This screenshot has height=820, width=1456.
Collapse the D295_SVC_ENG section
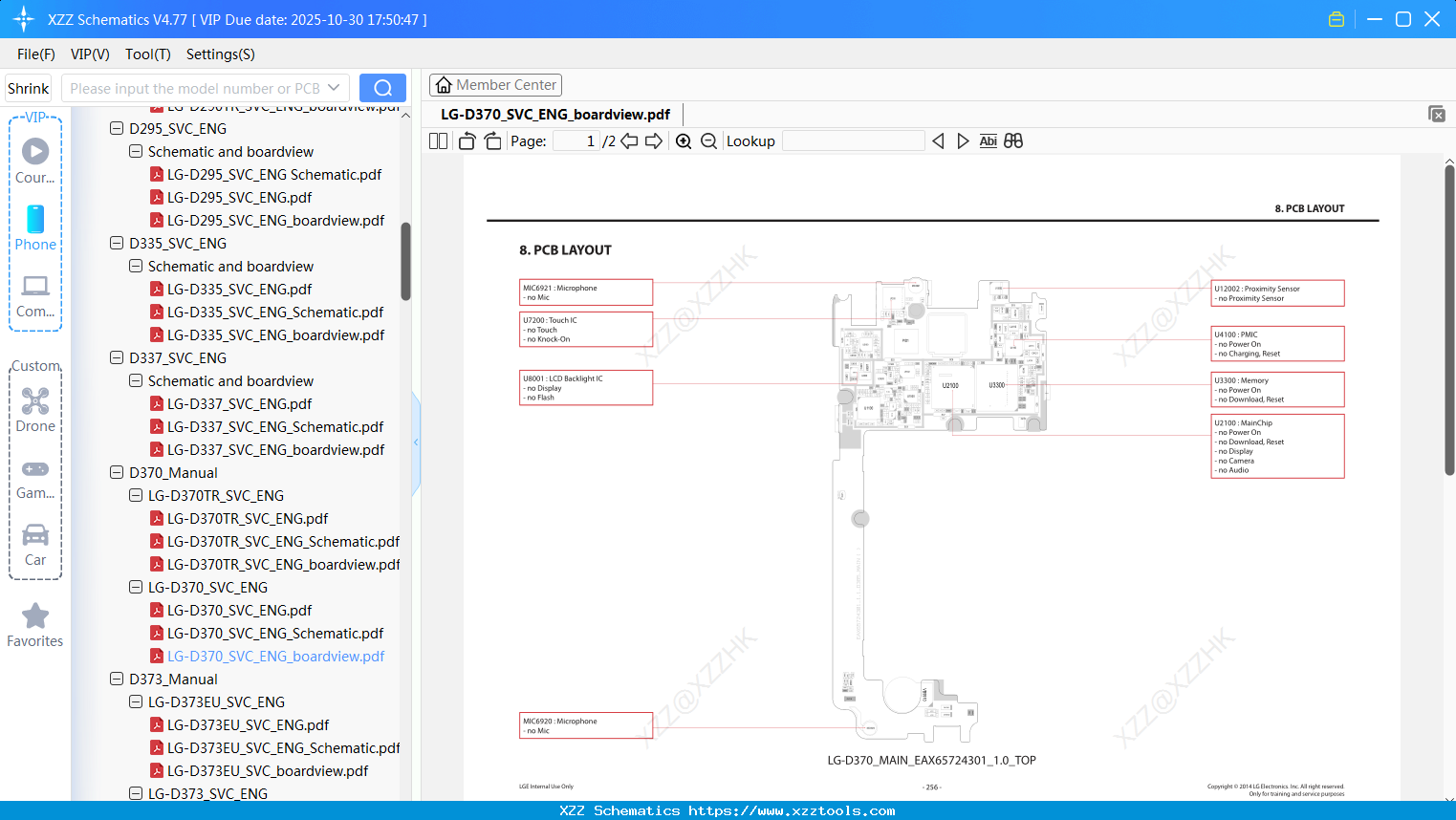(x=116, y=128)
